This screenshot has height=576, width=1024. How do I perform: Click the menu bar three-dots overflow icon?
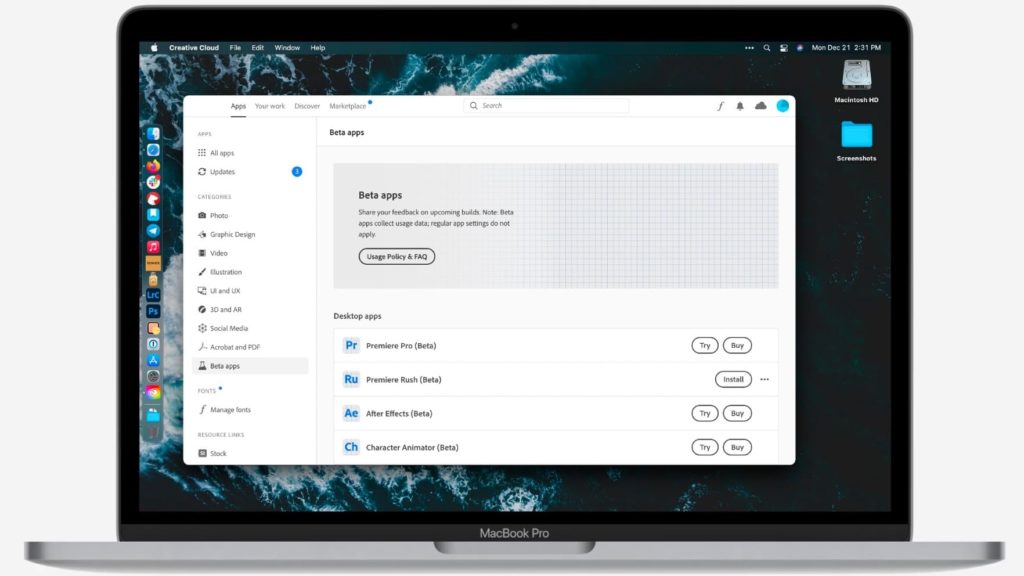click(x=749, y=48)
